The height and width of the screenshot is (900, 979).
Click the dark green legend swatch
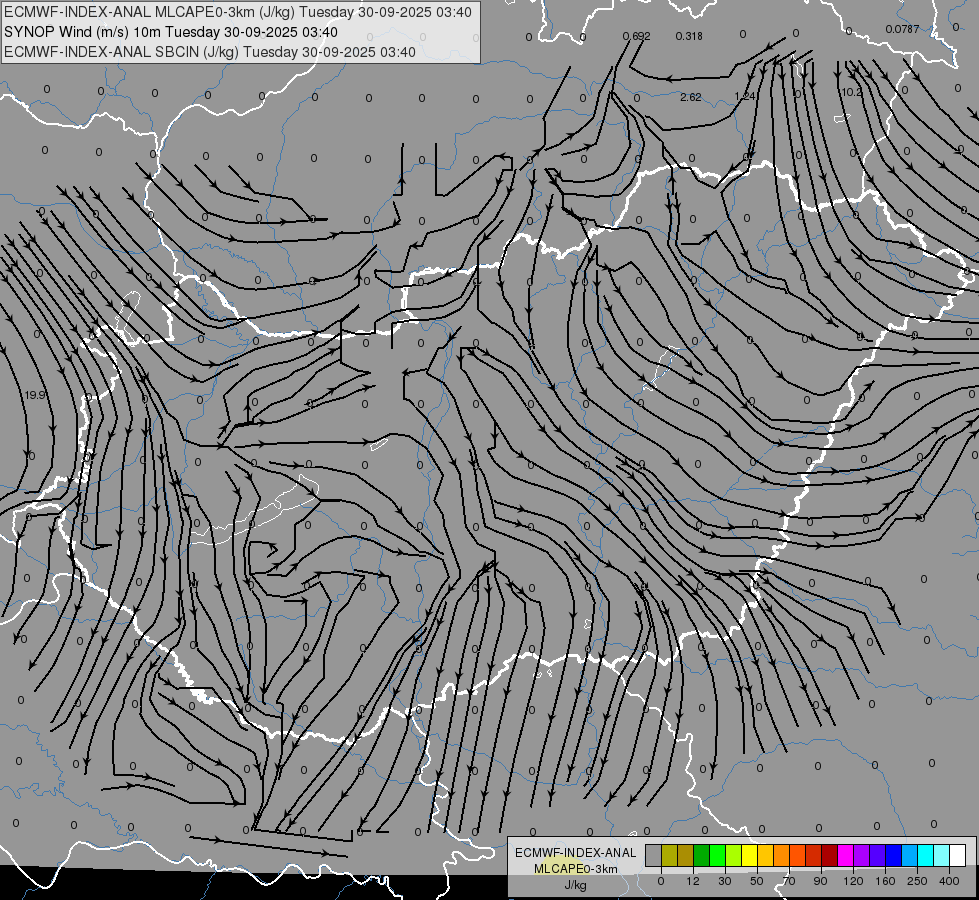point(702,855)
